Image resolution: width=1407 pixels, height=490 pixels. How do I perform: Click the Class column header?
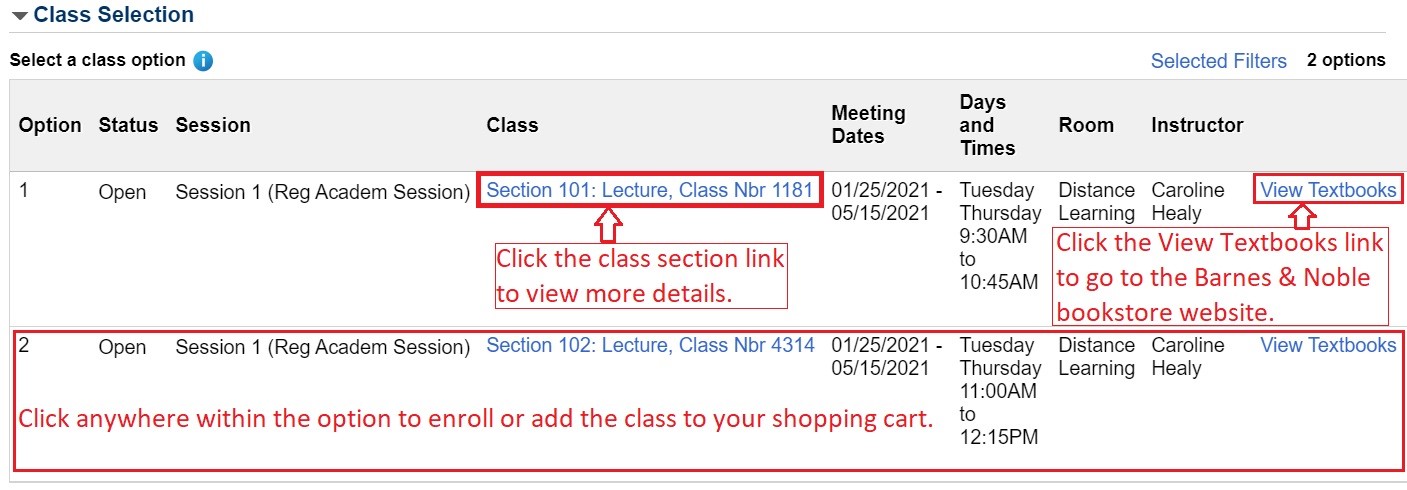point(512,126)
